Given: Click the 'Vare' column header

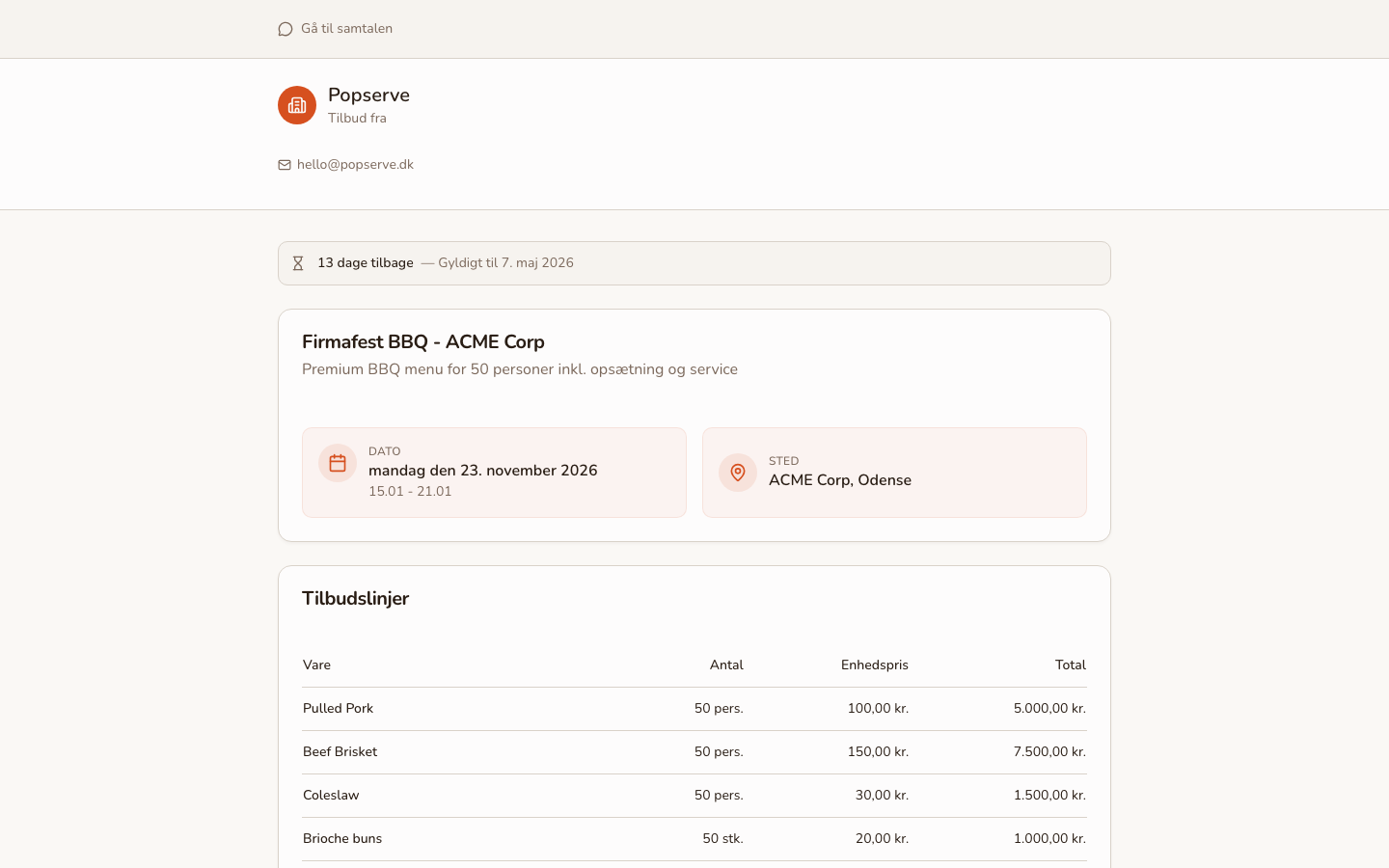Looking at the screenshot, I should 316,665.
